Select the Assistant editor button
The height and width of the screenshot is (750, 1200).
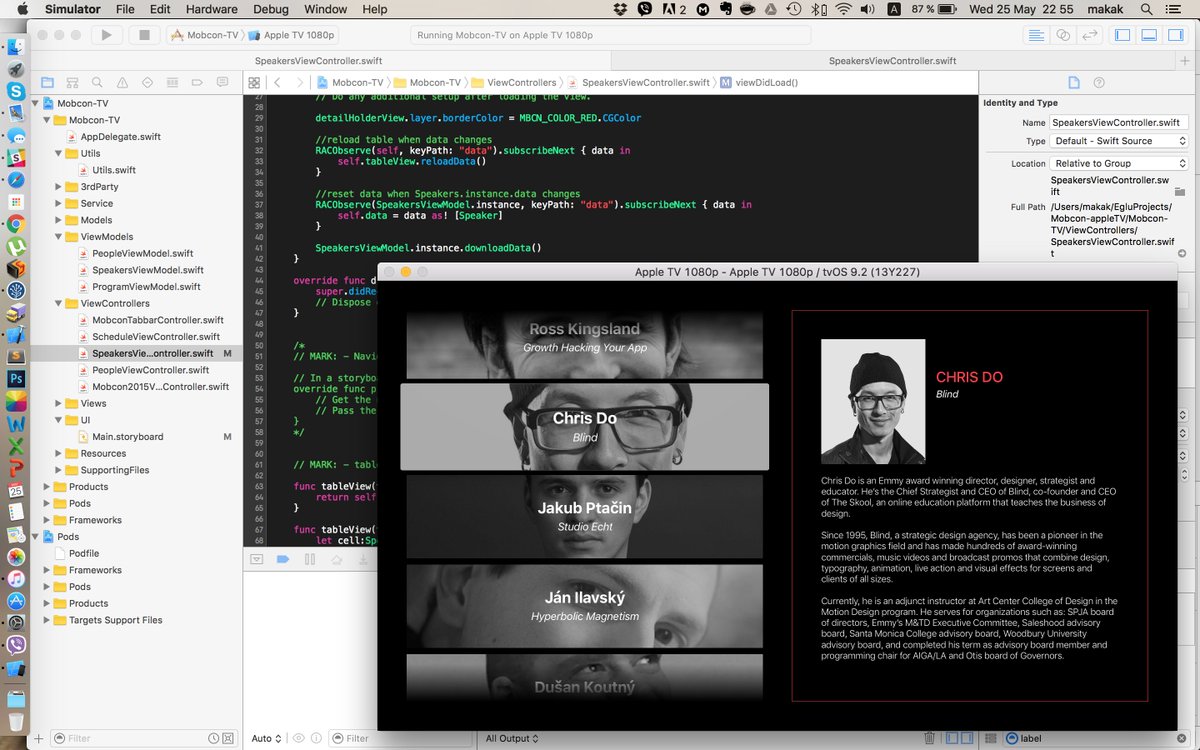[x=1063, y=35]
